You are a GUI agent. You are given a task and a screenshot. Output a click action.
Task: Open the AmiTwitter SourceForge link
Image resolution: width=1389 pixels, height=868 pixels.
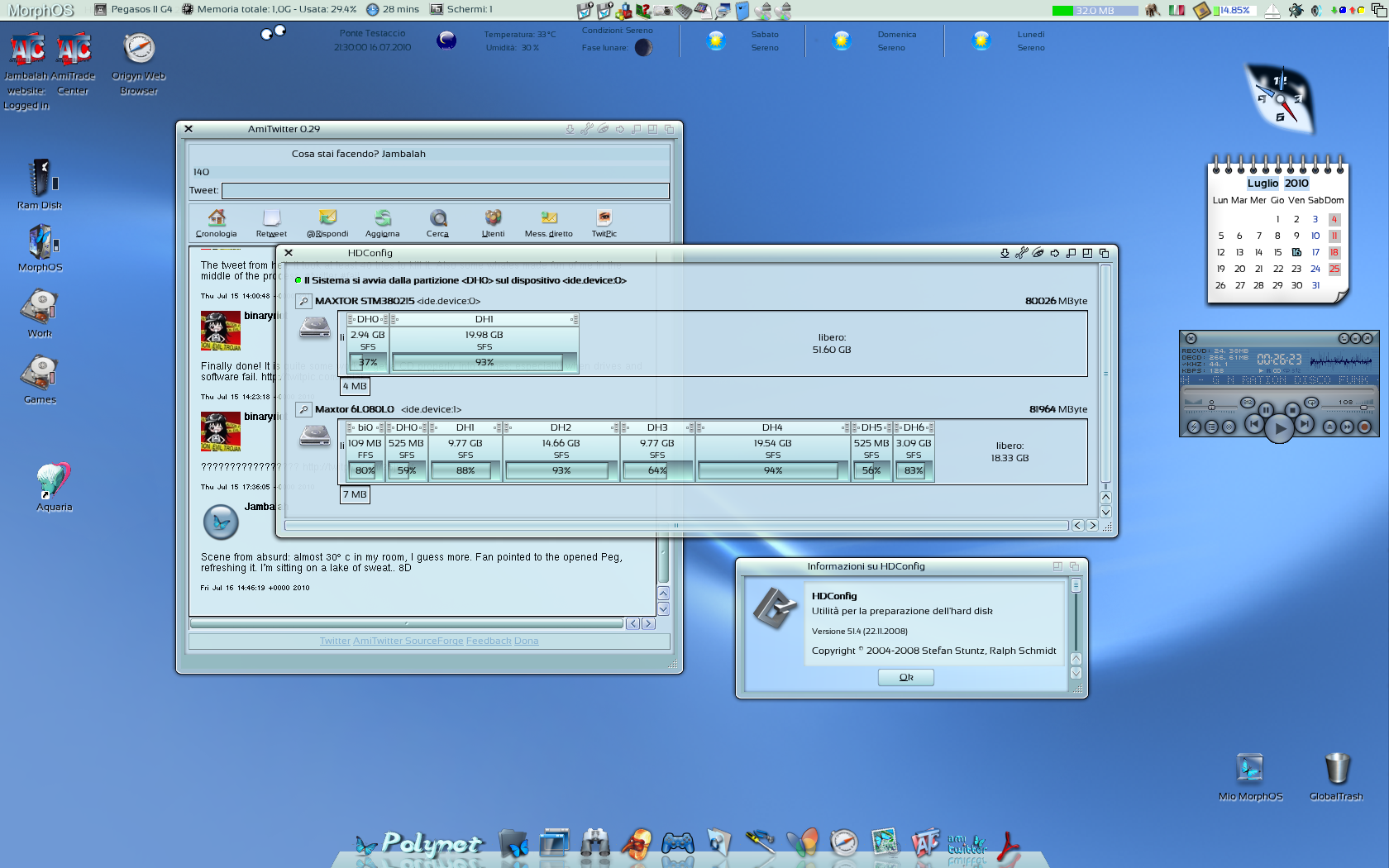coord(408,641)
